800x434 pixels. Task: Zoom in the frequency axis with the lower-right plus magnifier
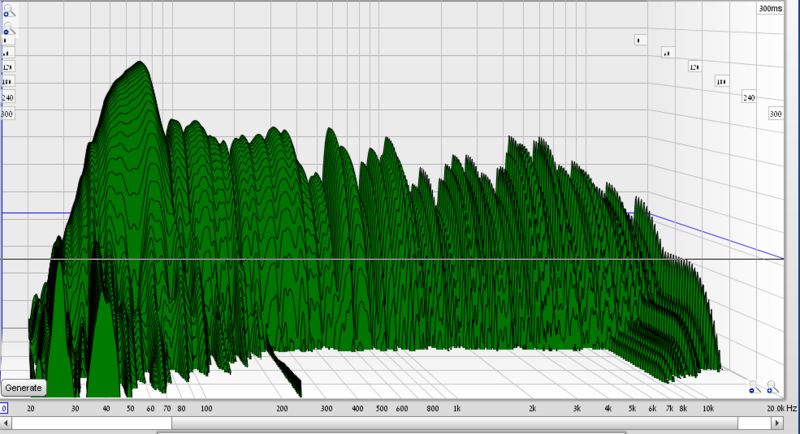[772, 387]
